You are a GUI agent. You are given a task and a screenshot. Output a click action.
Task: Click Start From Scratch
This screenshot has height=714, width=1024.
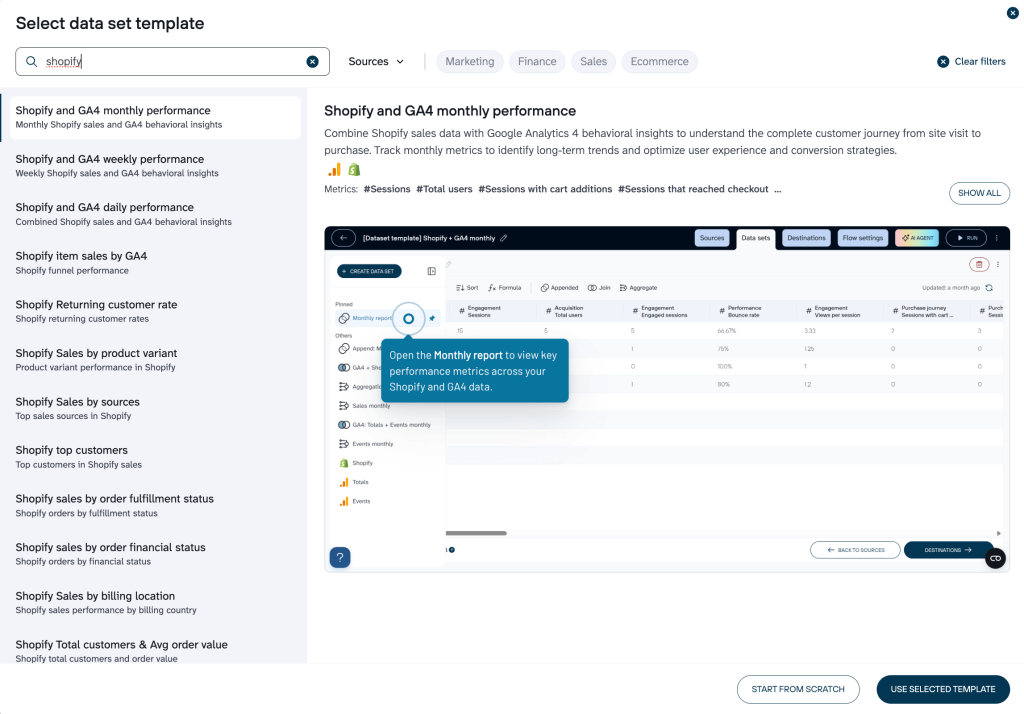click(797, 689)
